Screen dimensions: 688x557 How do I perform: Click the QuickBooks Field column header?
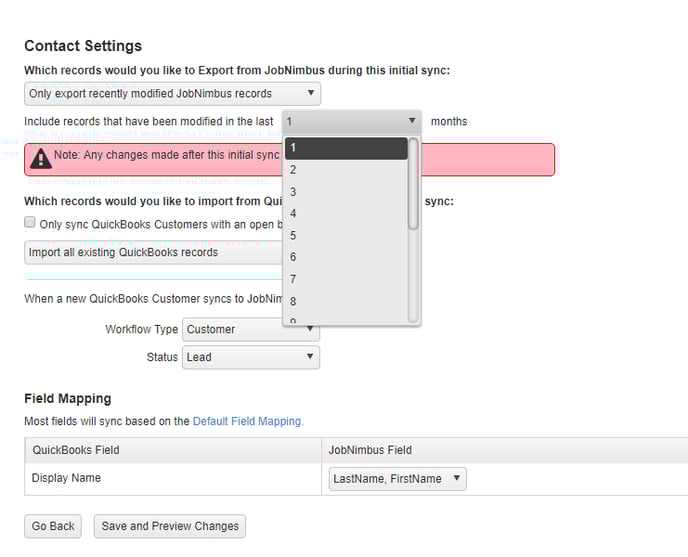click(x=173, y=450)
